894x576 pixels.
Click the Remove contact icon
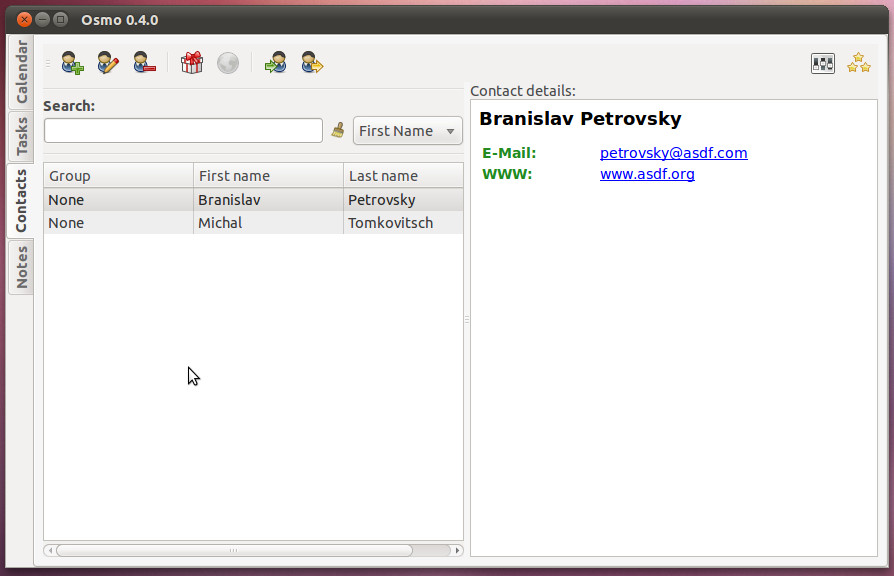(x=144, y=63)
